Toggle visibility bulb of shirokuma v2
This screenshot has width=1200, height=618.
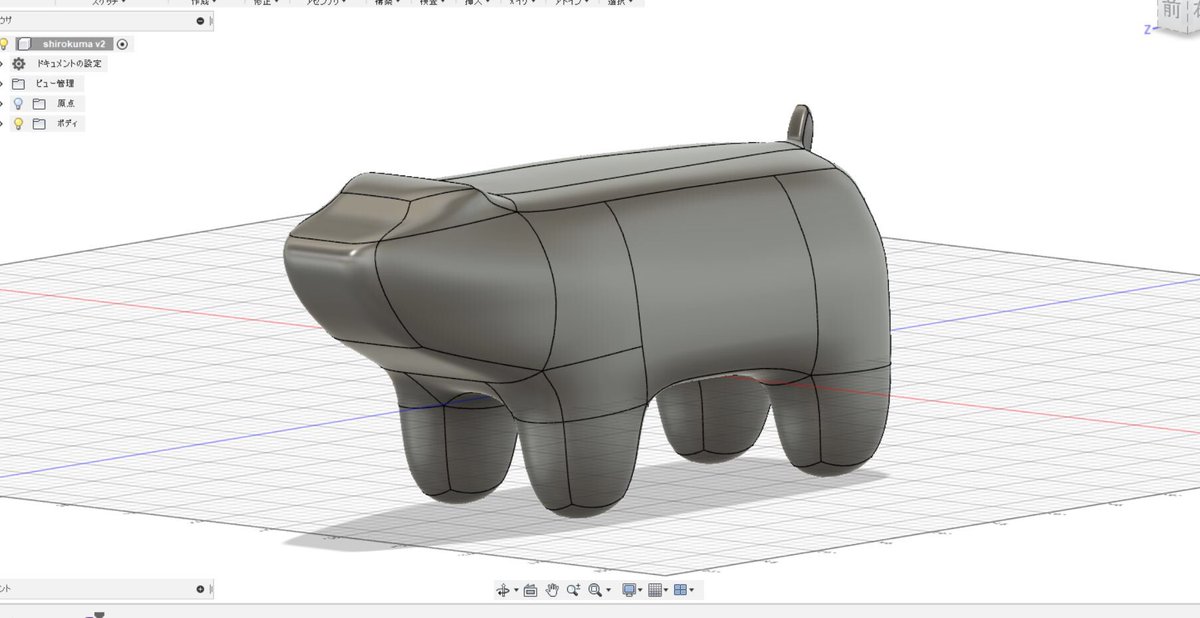coord(4,44)
